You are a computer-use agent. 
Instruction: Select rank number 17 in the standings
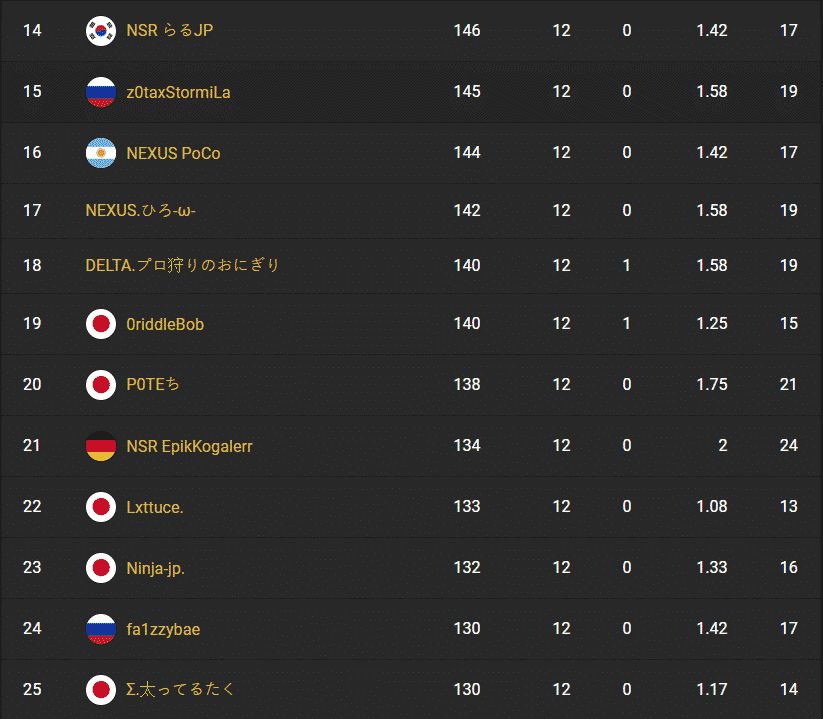31,210
